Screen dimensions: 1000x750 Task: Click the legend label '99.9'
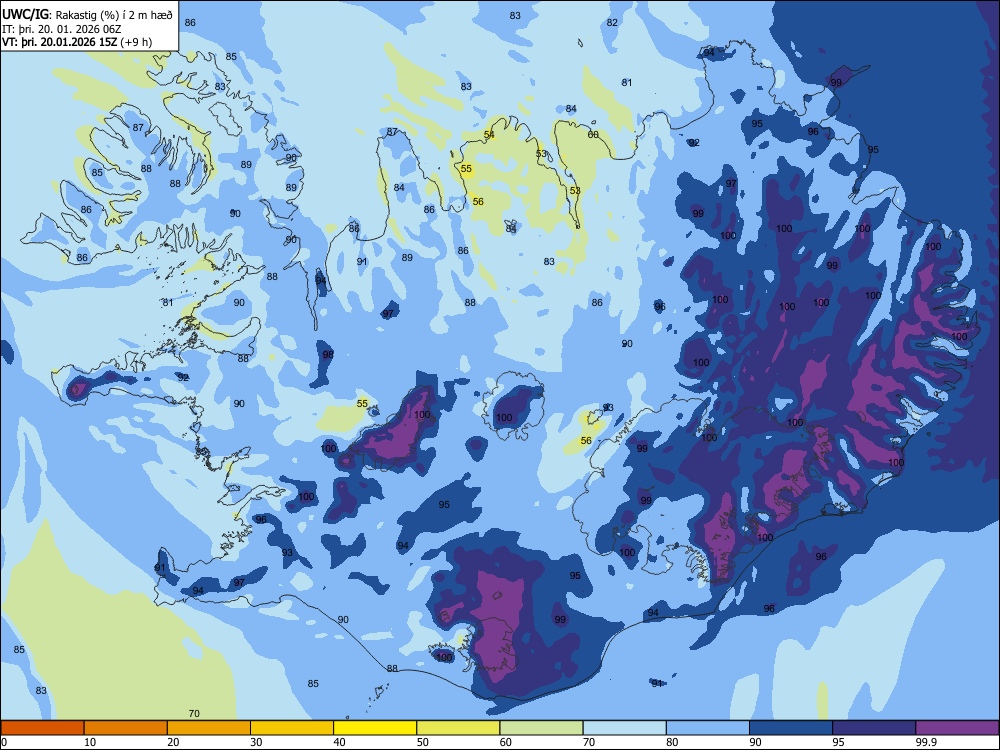point(926,742)
